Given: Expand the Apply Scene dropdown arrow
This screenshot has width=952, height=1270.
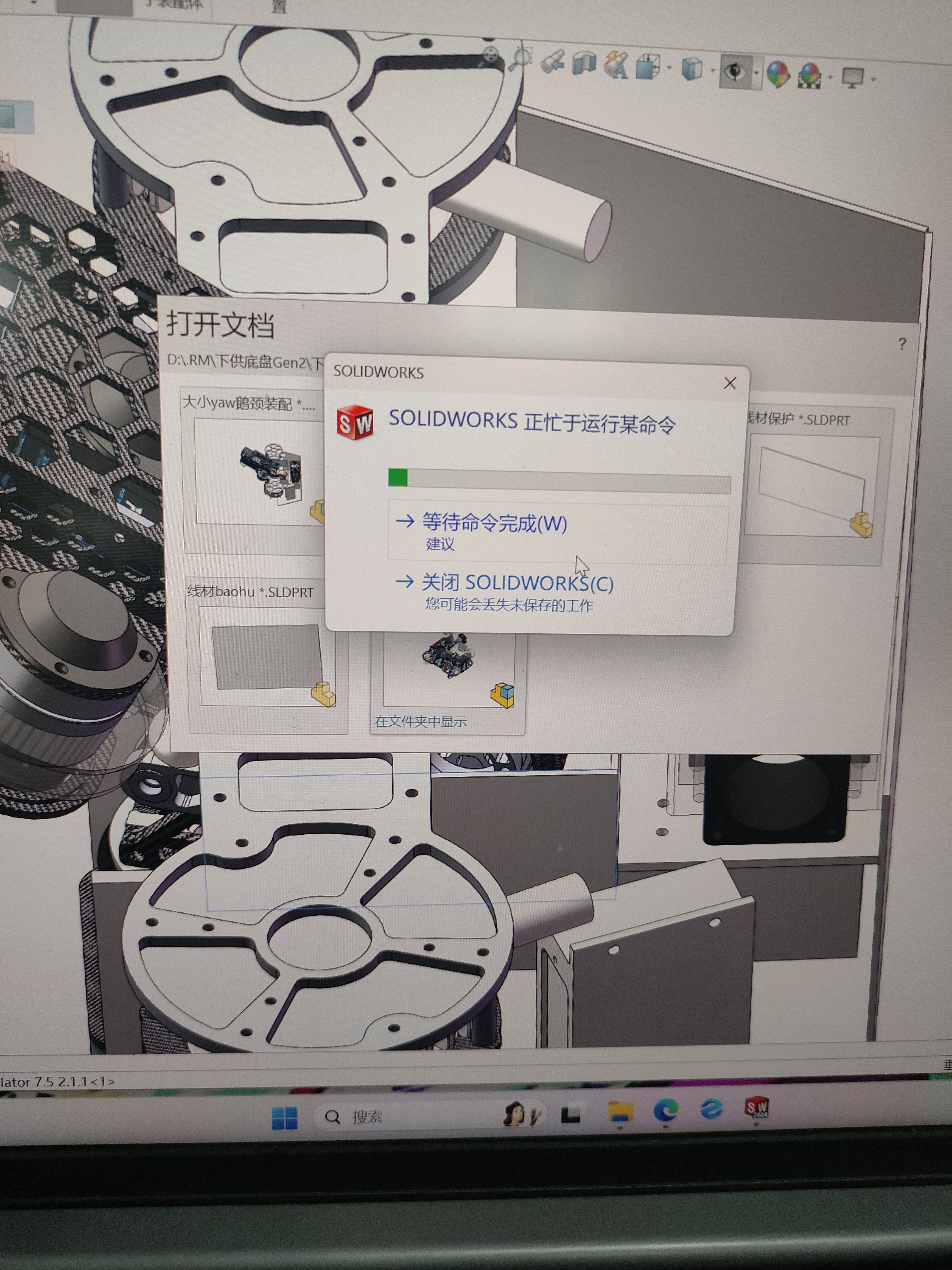Looking at the screenshot, I should click(x=830, y=77).
